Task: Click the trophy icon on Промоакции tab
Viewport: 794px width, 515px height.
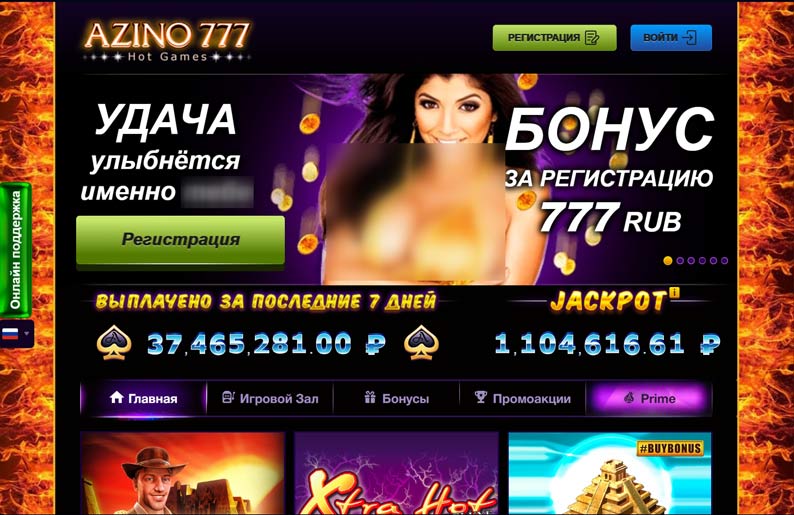Action: [481, 398]
